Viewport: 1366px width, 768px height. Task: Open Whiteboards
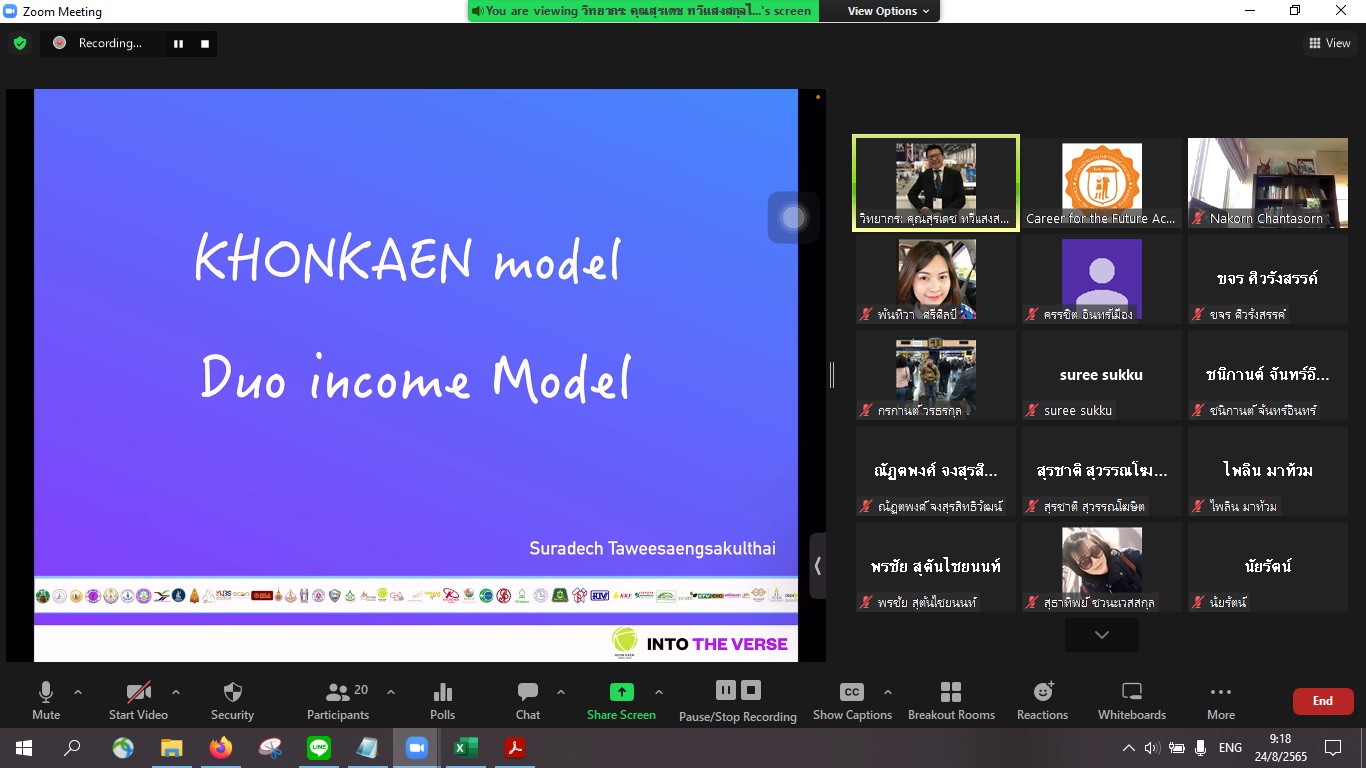pos(1131,700)
